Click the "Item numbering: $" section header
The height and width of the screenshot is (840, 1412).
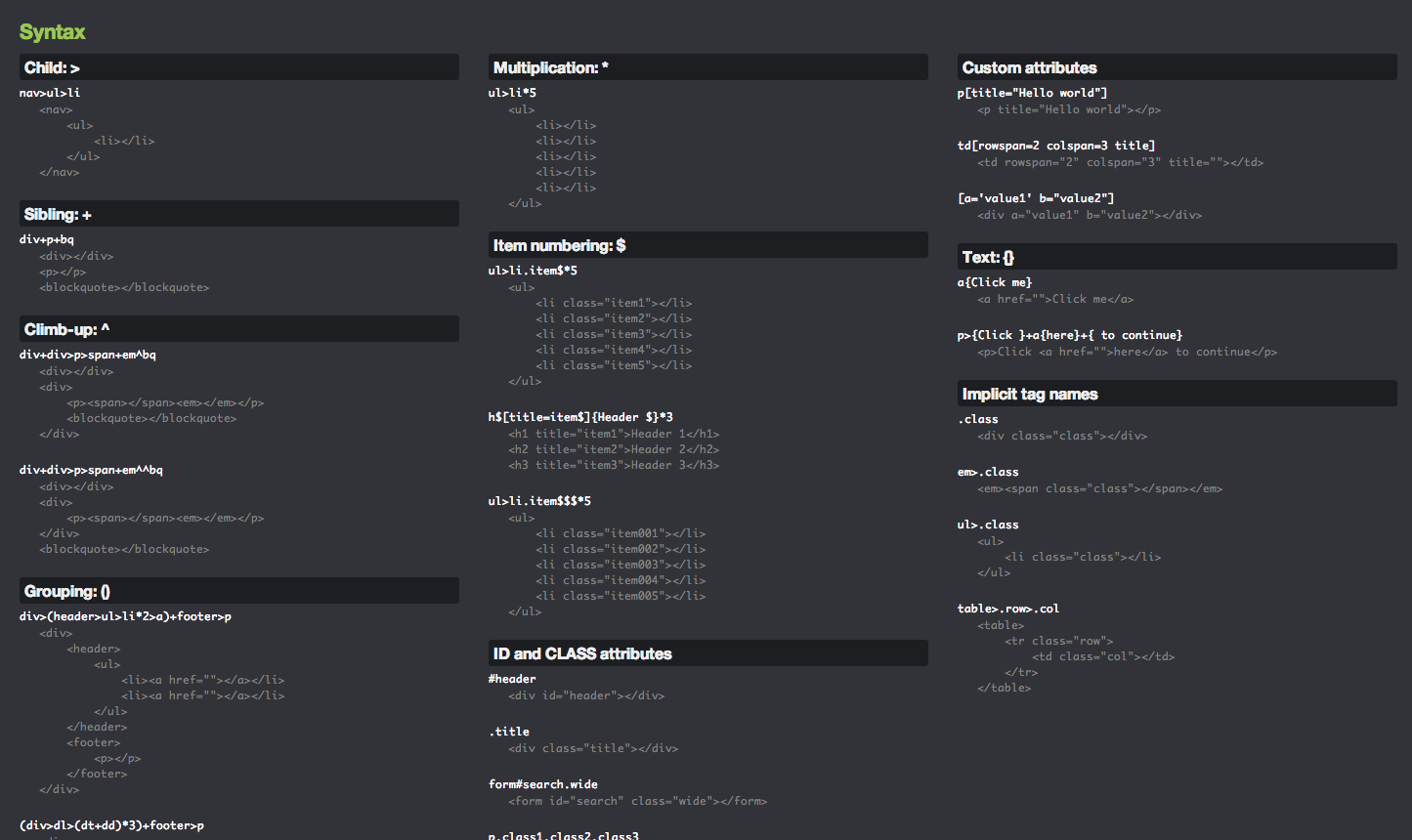(x=559, y=245)
